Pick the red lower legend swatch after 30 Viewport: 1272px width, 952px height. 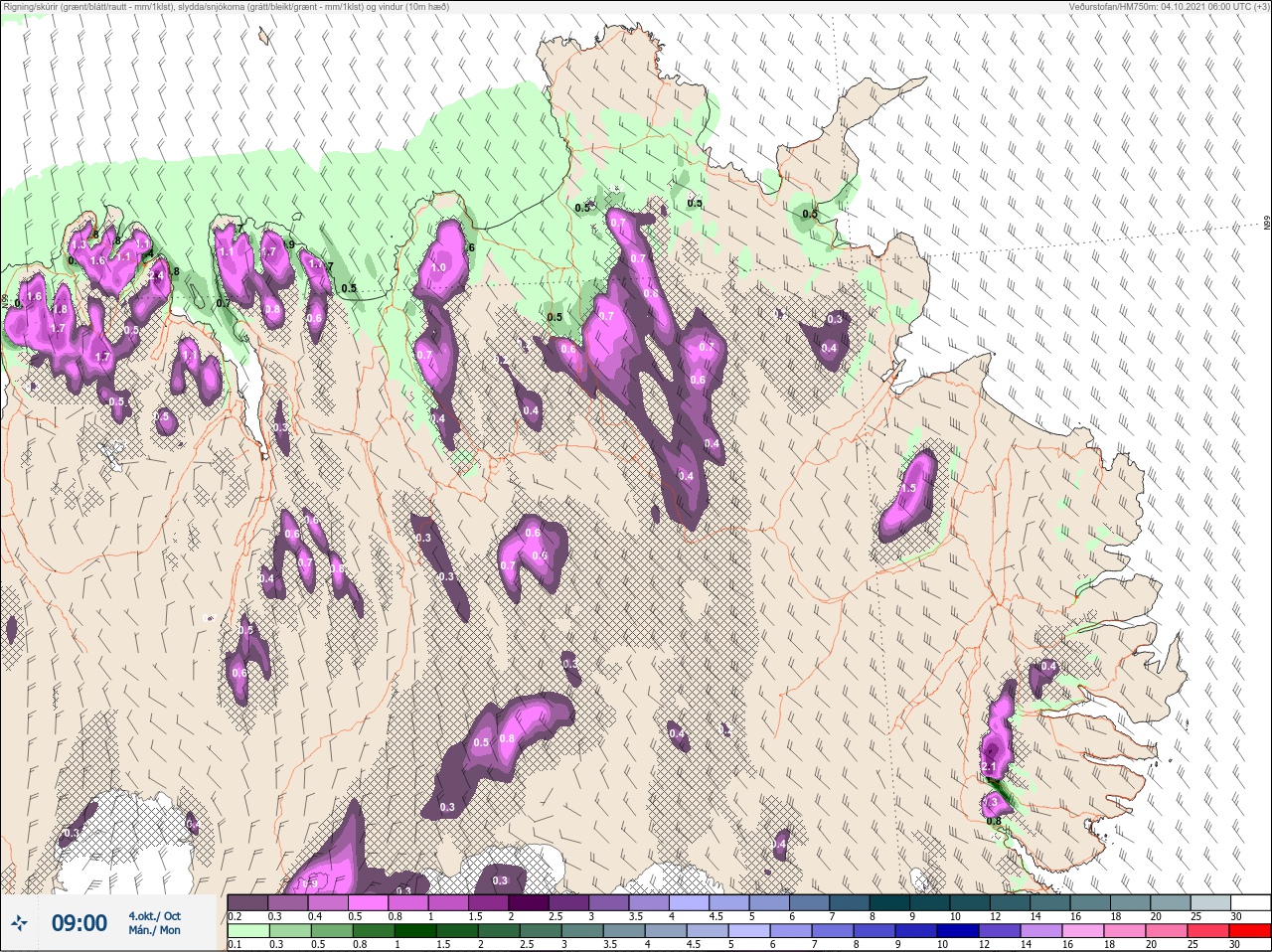click(1251, 931)
